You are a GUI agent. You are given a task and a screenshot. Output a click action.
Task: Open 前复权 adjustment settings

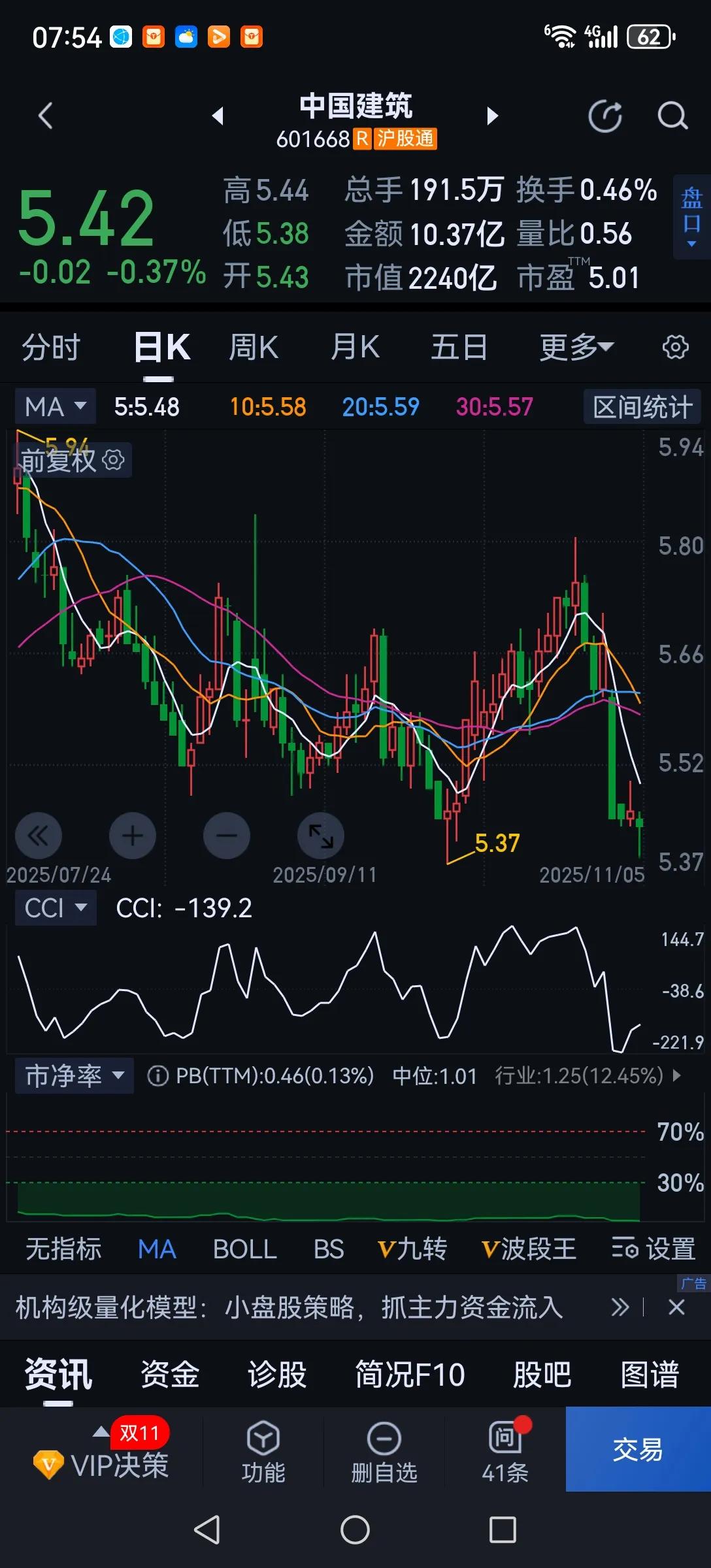point(73,460)
